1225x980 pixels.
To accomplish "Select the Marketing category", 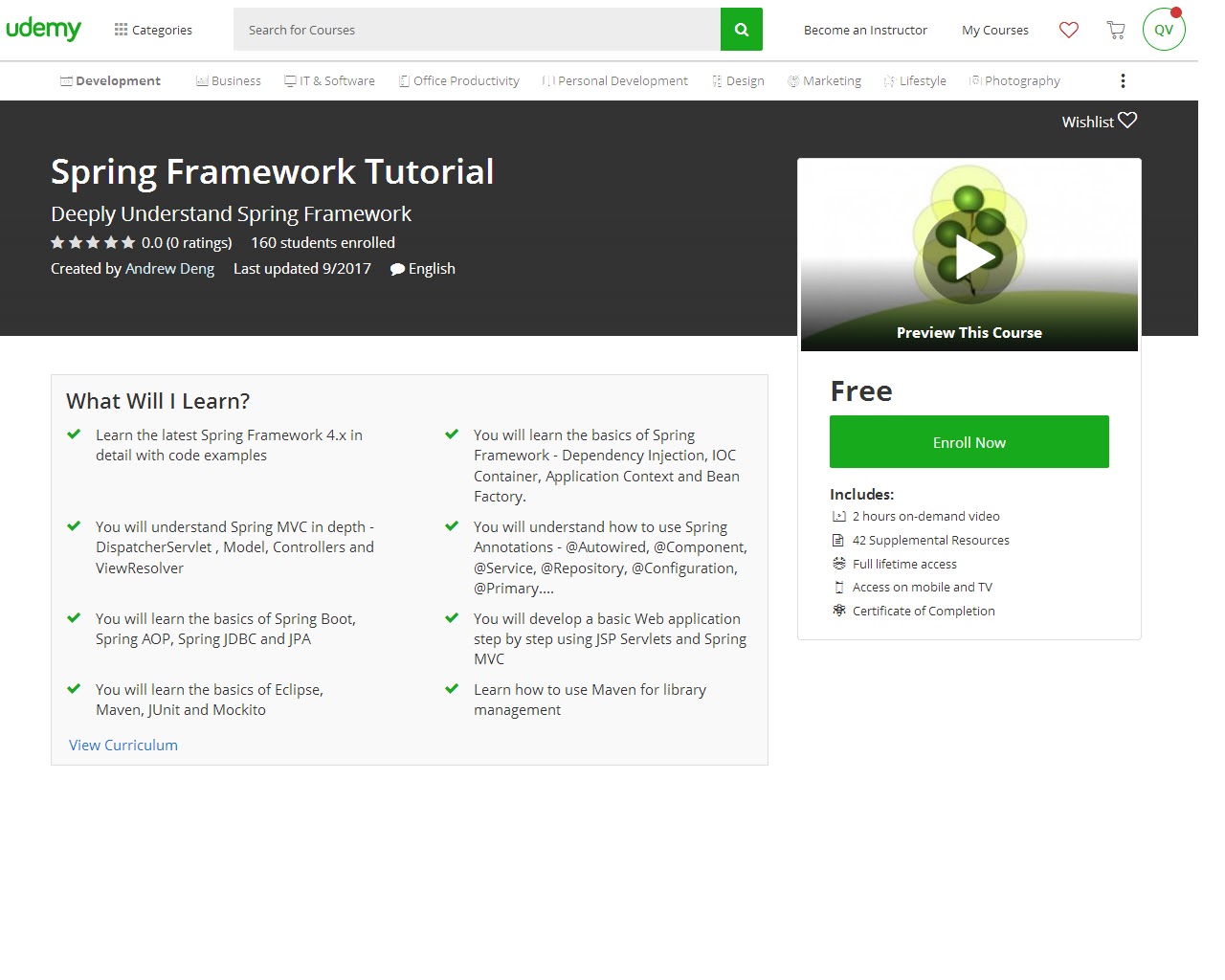I will coord(824,80).
